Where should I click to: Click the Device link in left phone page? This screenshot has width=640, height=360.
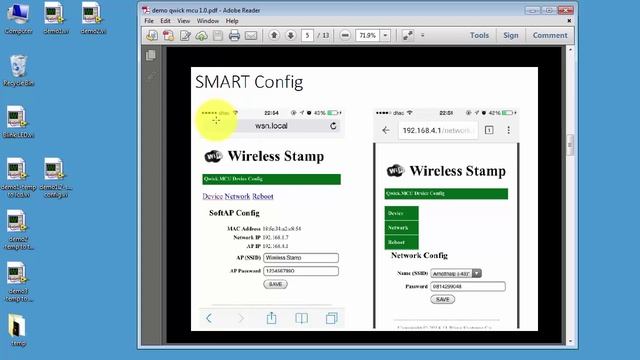(x=212, y=197)
